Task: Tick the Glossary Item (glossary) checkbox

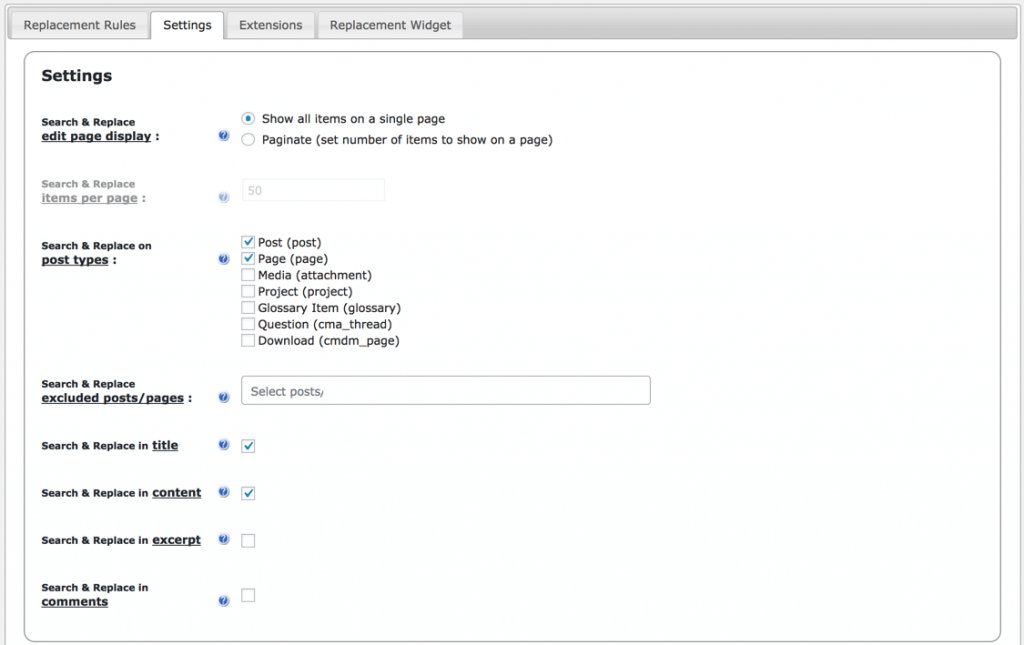Action: pyautogui.click(x=248, y=308)
